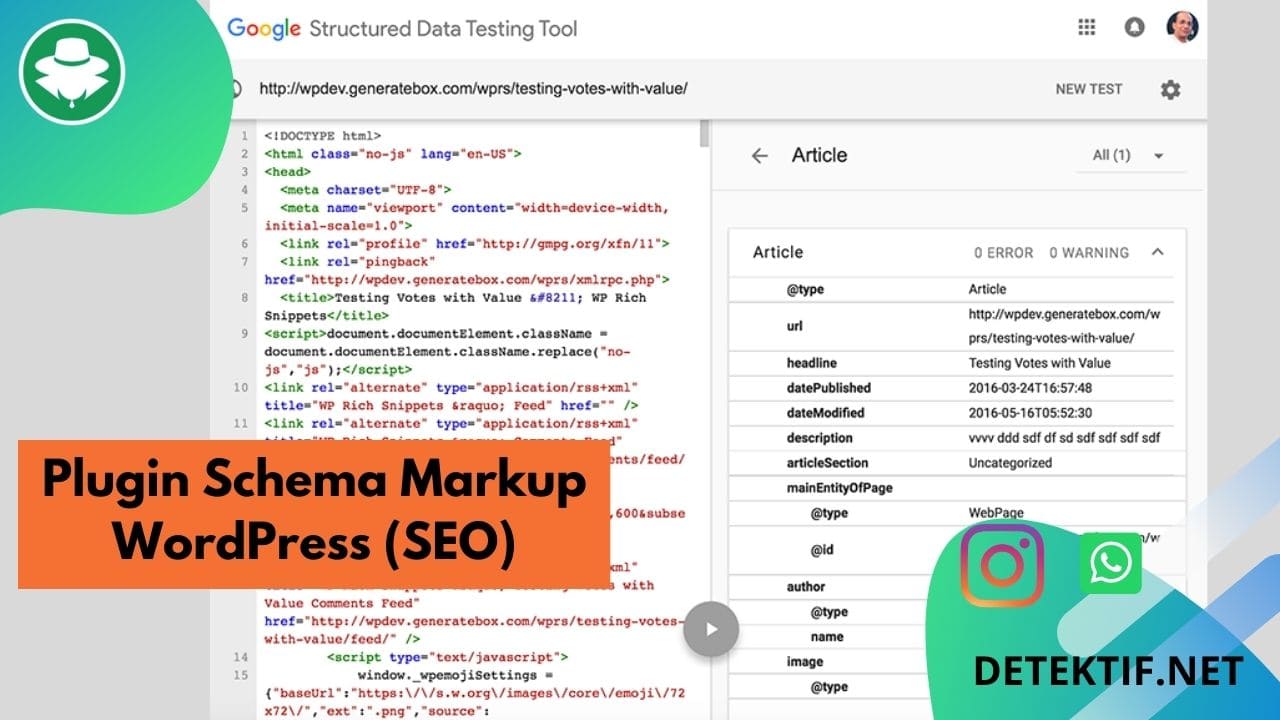Click the 'name' property under author
The width and height of the screenshot is (1280, 720).
[x=827, y=637]
